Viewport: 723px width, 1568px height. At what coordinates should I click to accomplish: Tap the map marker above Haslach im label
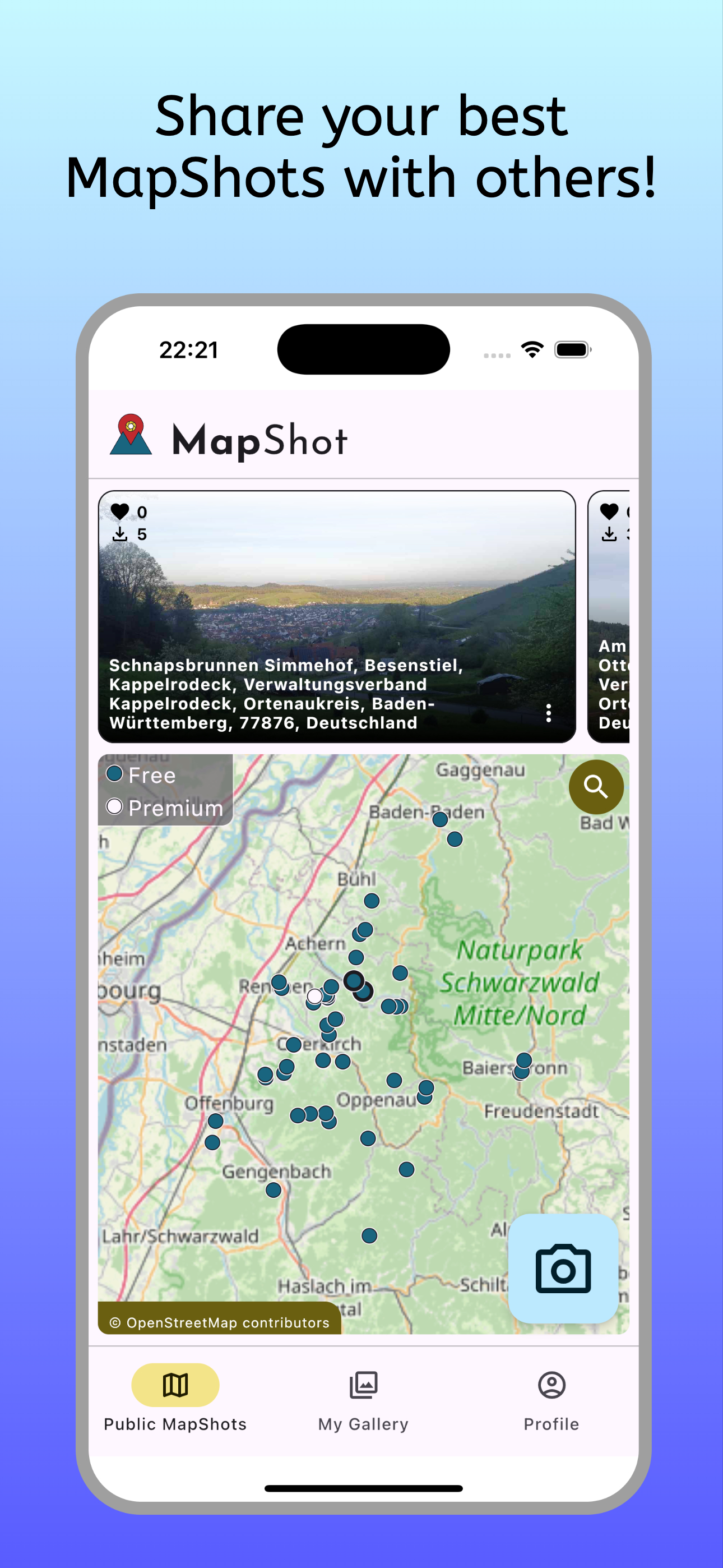click(369, 1235)
